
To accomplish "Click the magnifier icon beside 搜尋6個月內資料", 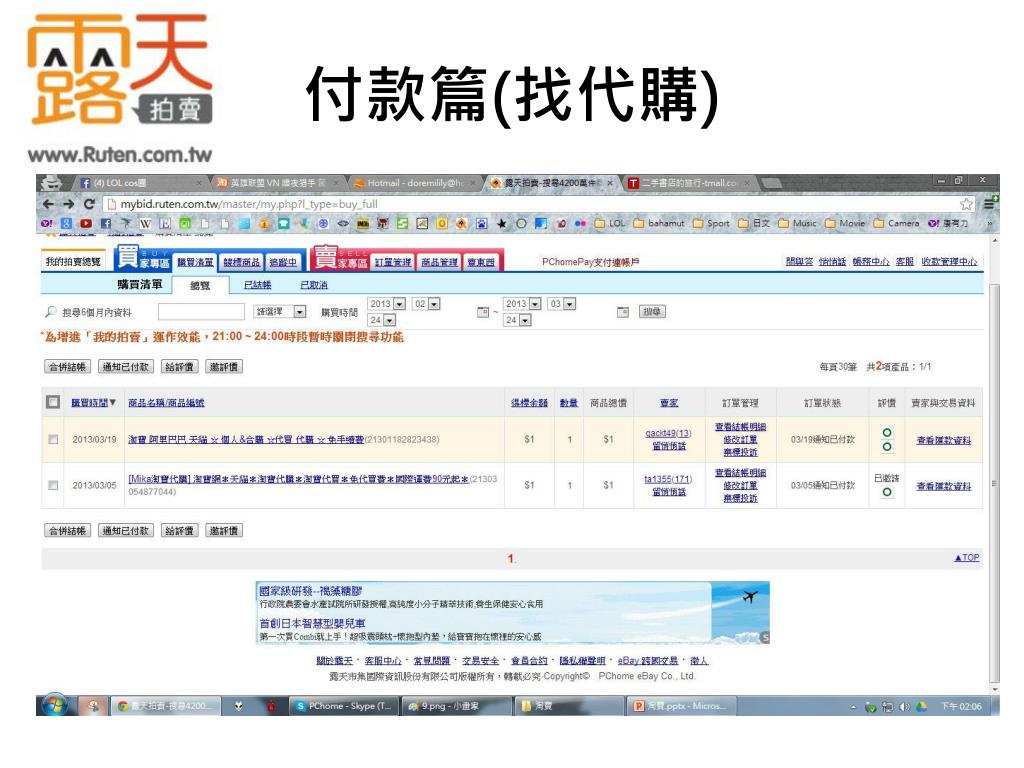I will coord(50,312).
